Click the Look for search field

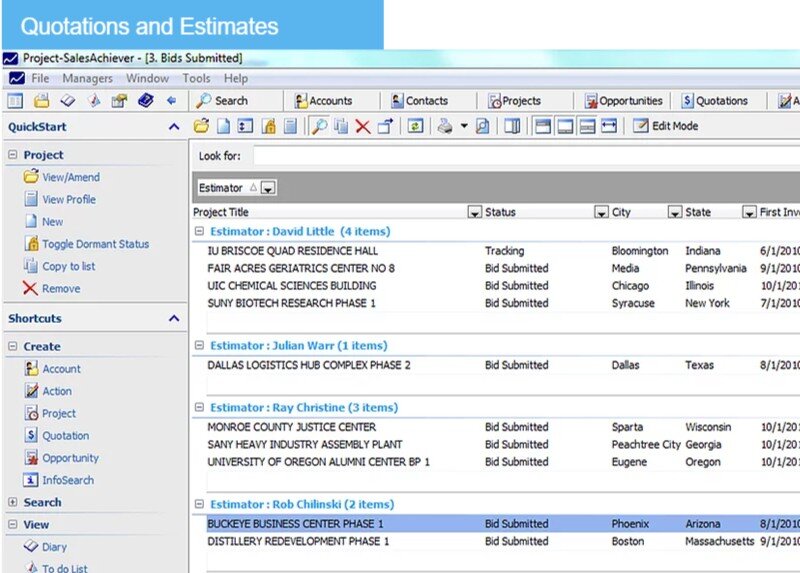click(x=520, y=156)
